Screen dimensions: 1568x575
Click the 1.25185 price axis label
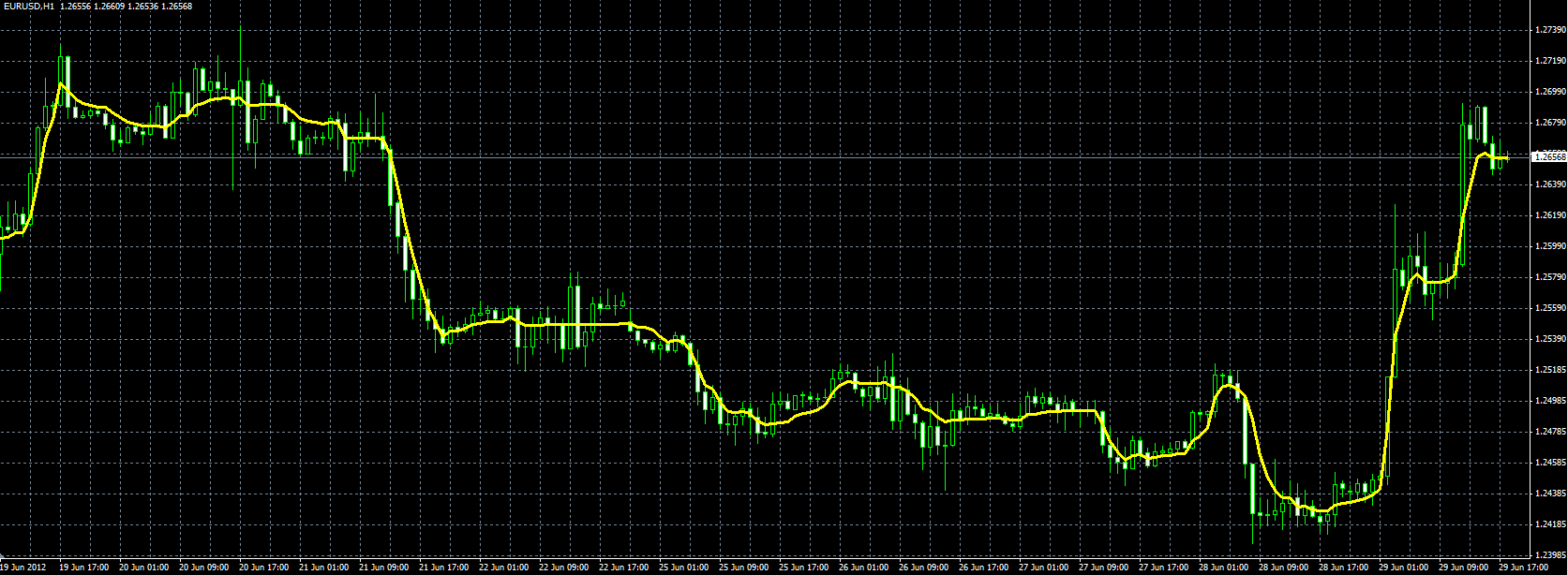coord(1551,370)
